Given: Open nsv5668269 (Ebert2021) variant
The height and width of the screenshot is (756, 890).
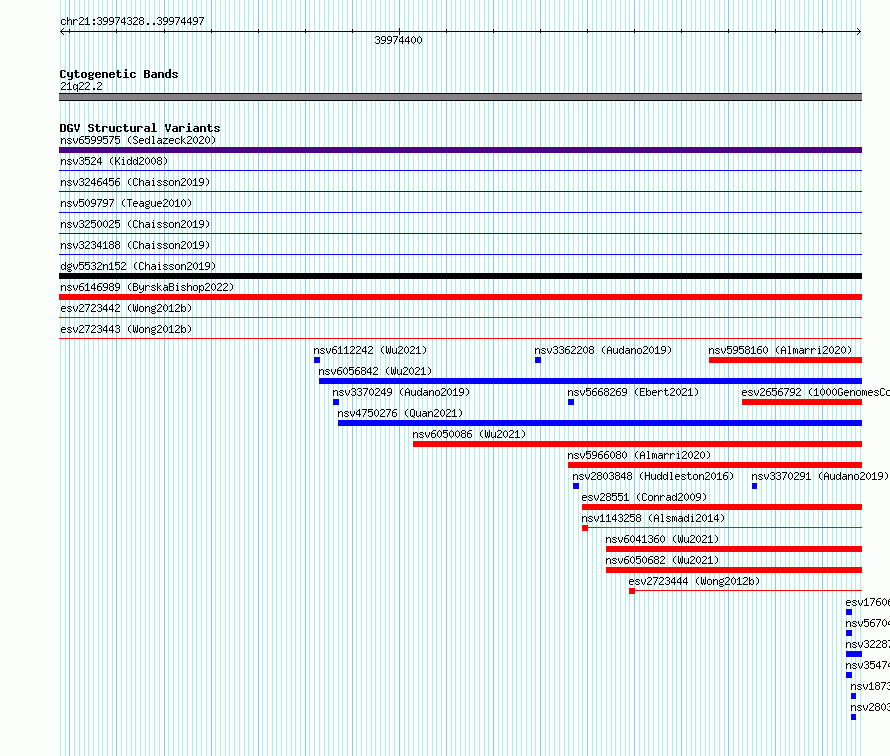Looking at the screenshot, I should 633,392.
